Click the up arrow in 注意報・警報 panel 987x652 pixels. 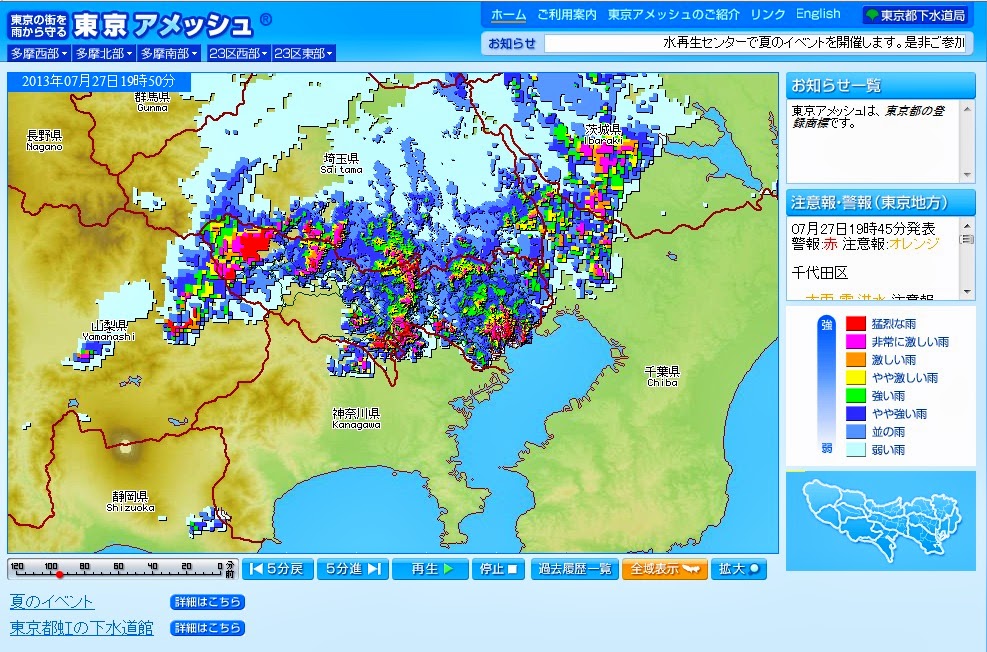(967, 225)
